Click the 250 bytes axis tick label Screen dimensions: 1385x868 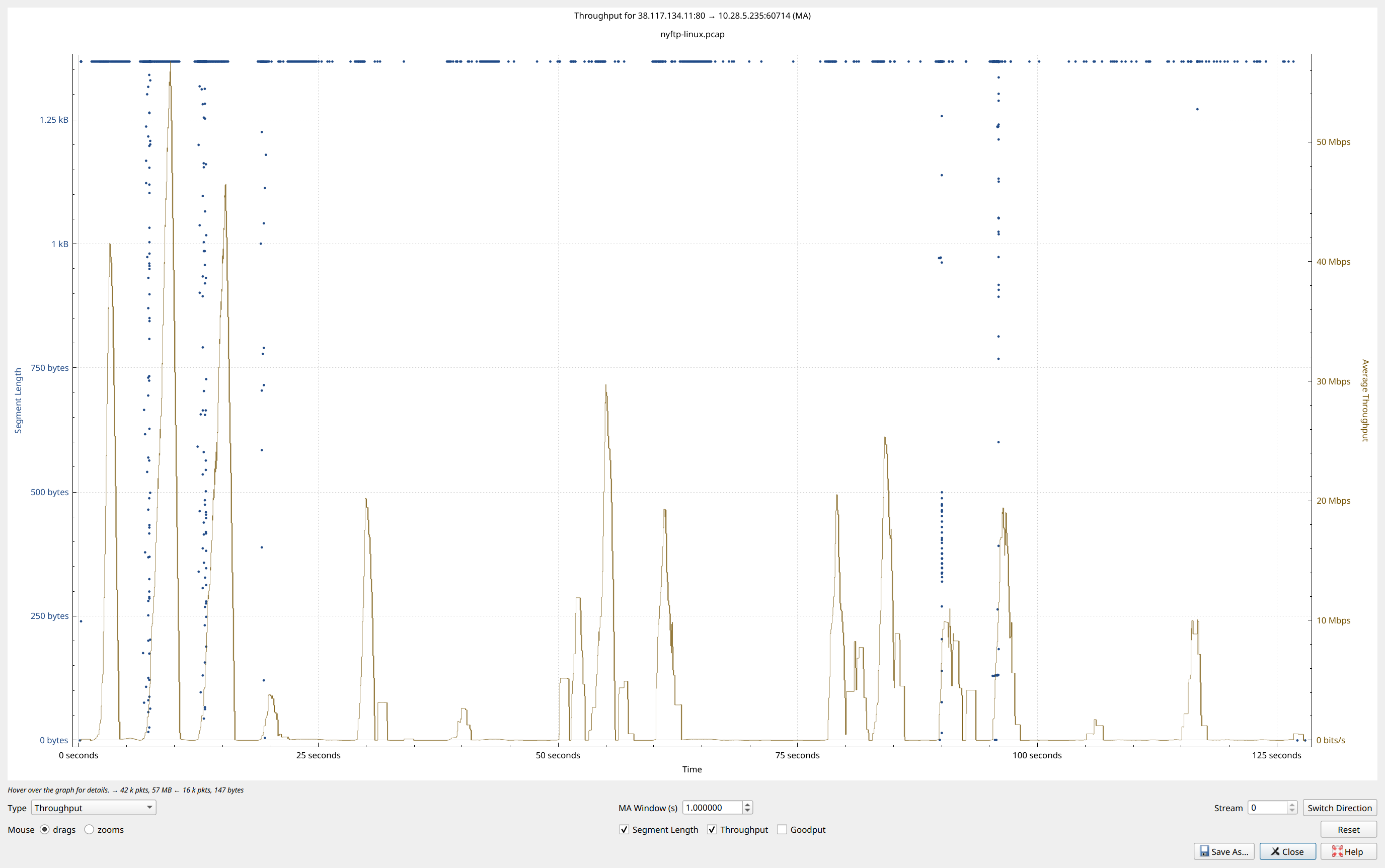coord(49,616)
